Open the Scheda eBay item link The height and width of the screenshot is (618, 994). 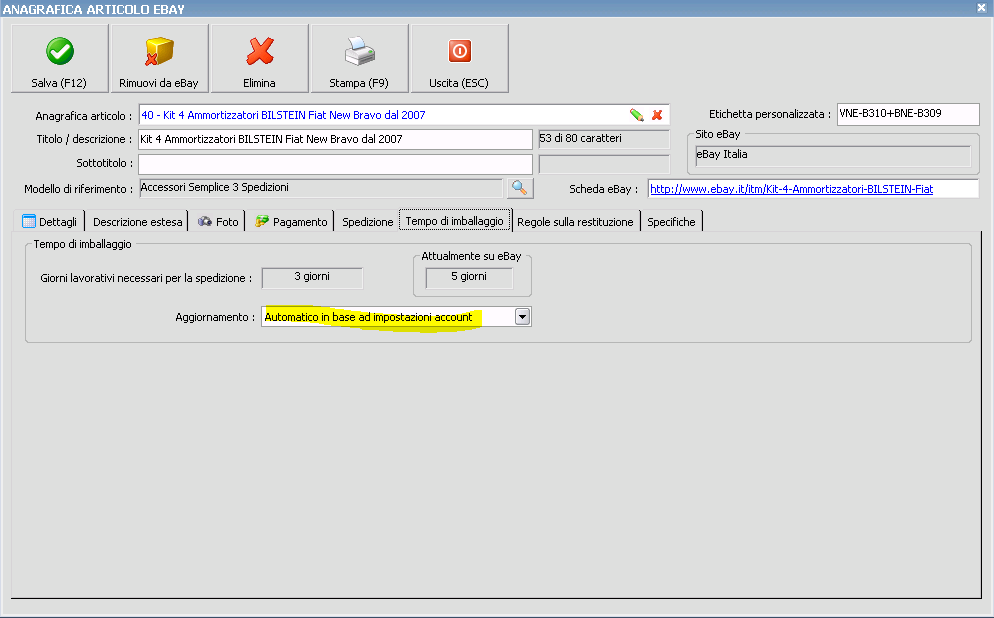pyautogui.click(x=791, y=189)
